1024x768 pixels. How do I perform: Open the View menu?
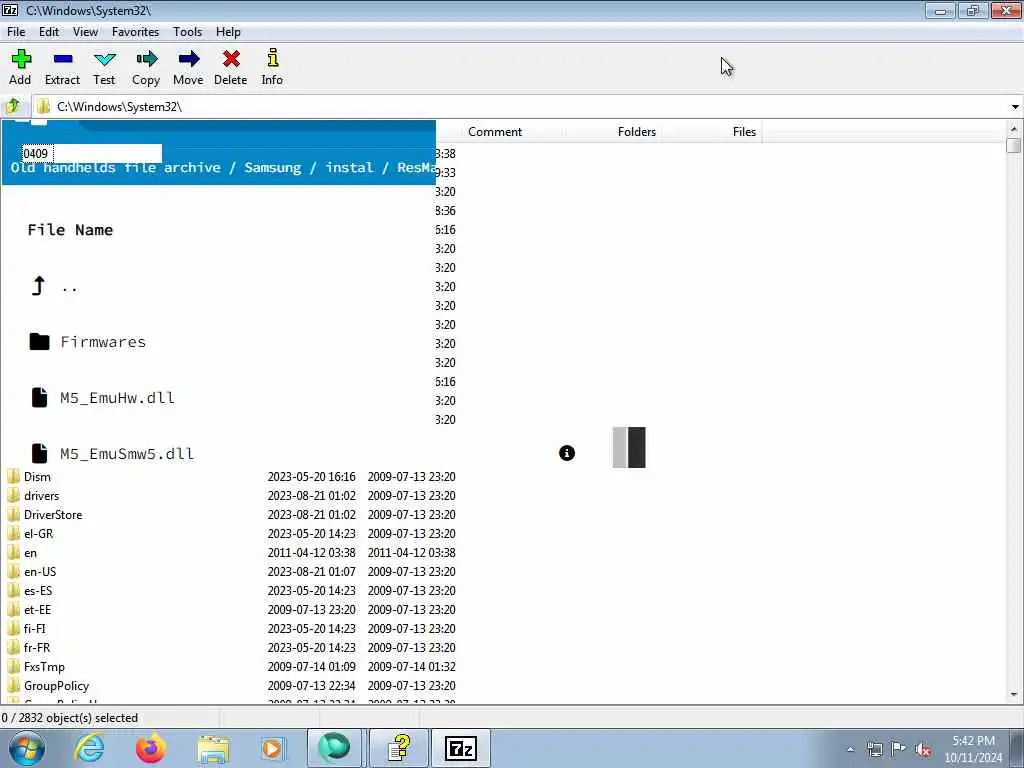pyautogui.click(x=85, y=31)
